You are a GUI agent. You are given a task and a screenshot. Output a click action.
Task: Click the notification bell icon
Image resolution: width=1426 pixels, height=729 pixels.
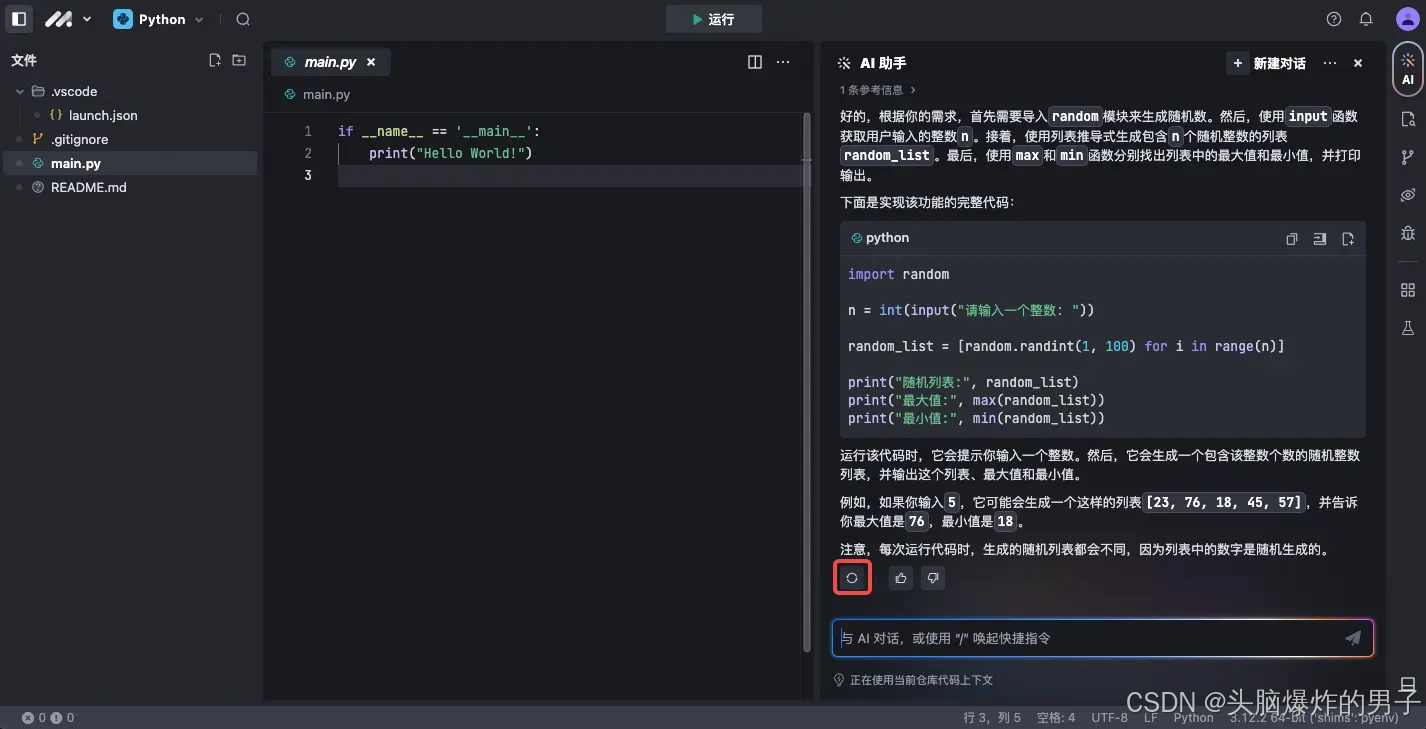(1366, 19)
